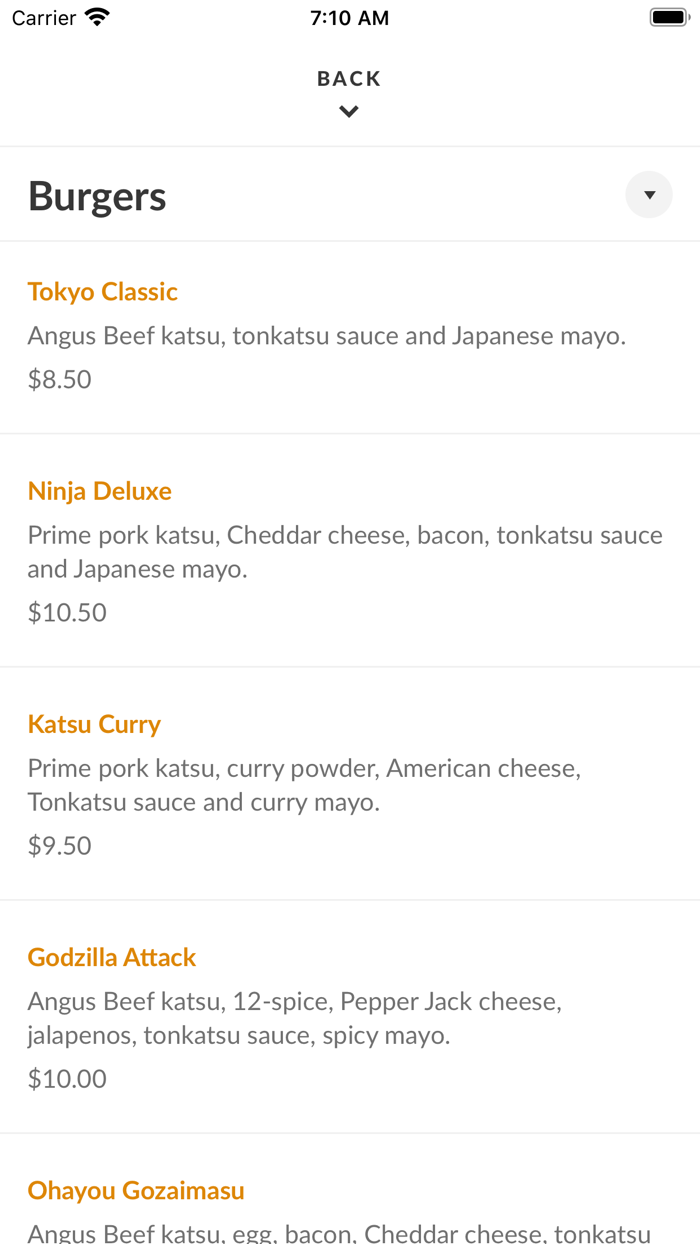Open the Katsu Curry item

point(94,723)
